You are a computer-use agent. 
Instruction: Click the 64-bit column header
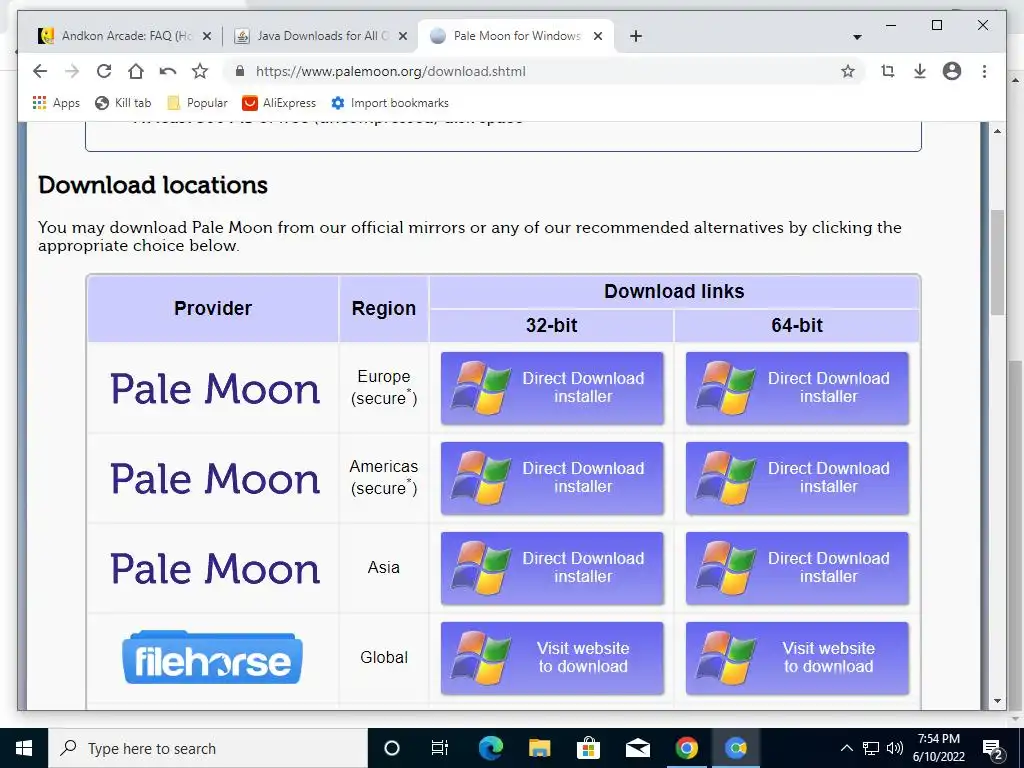click(x=797, y=325)
